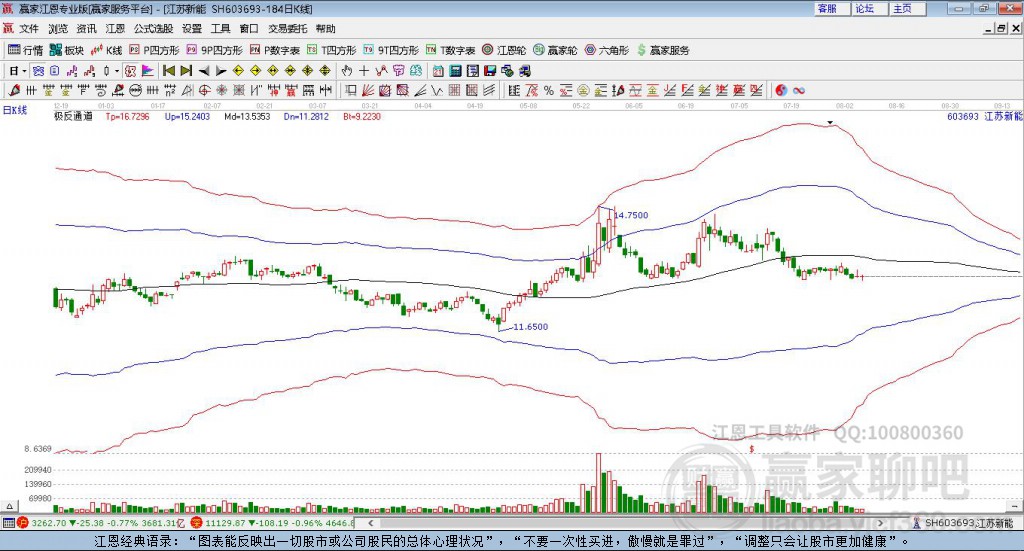Click the Bt=9.2230 value
The image size is (1024, 551).
362,116
